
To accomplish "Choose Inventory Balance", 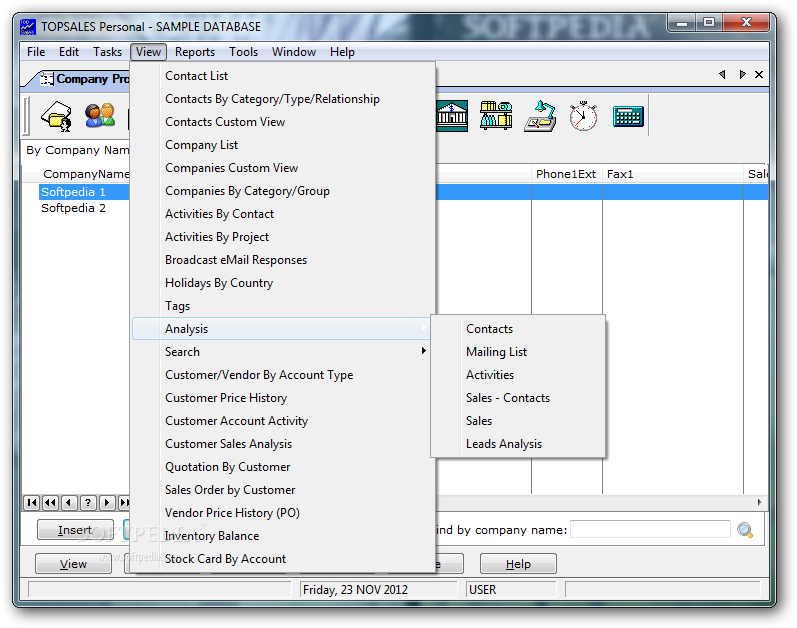I will point(283,536).
